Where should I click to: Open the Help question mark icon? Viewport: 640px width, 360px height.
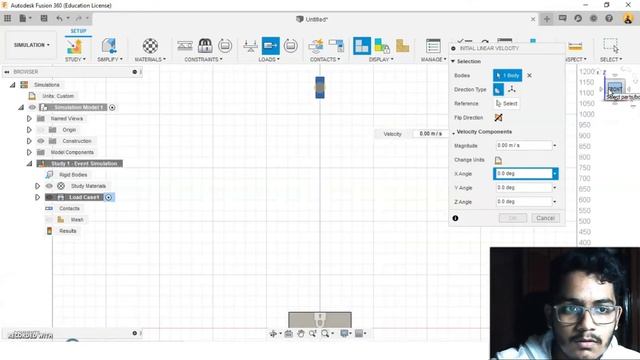tap(609, 18)
